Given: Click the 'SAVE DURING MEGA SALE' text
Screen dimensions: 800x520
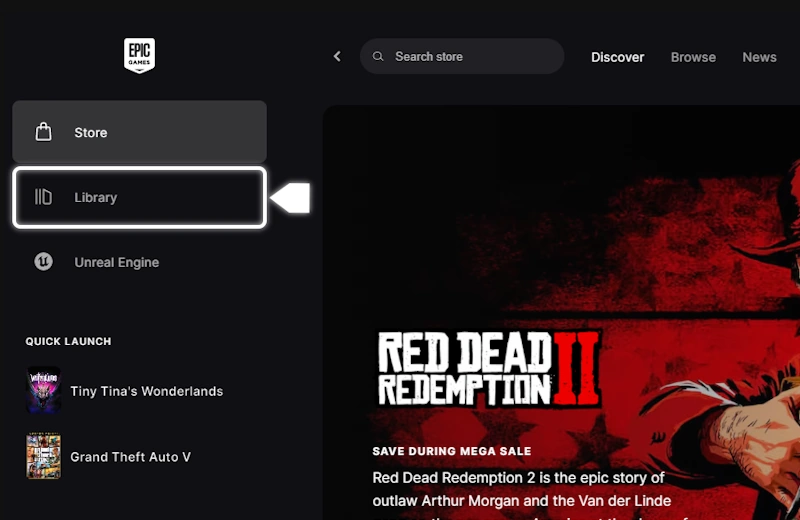Looking at the screenshot, I should pyautogui.click(x=452, y=451).
